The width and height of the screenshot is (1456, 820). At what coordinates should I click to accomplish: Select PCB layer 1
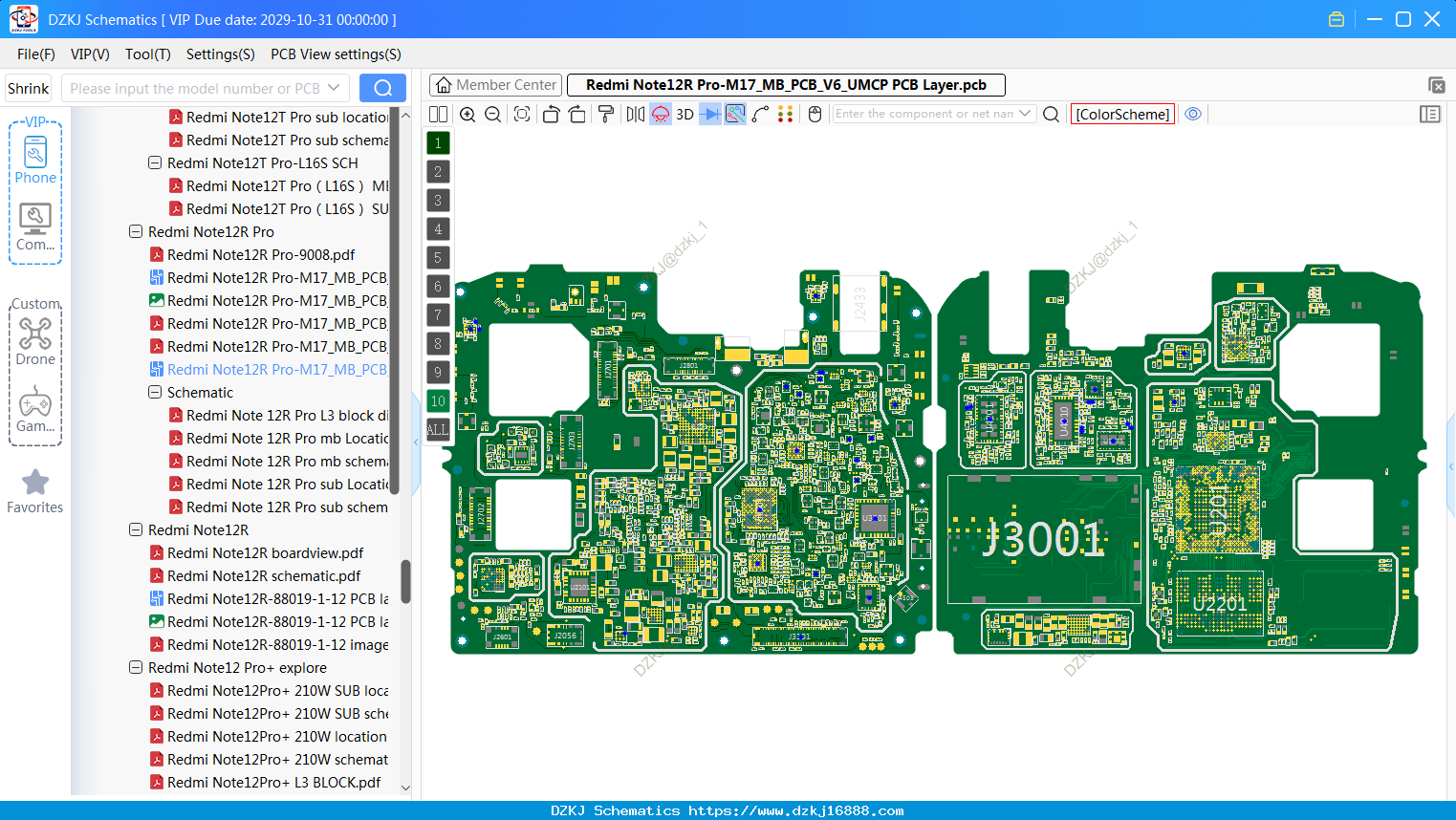[x=438, y=142]
